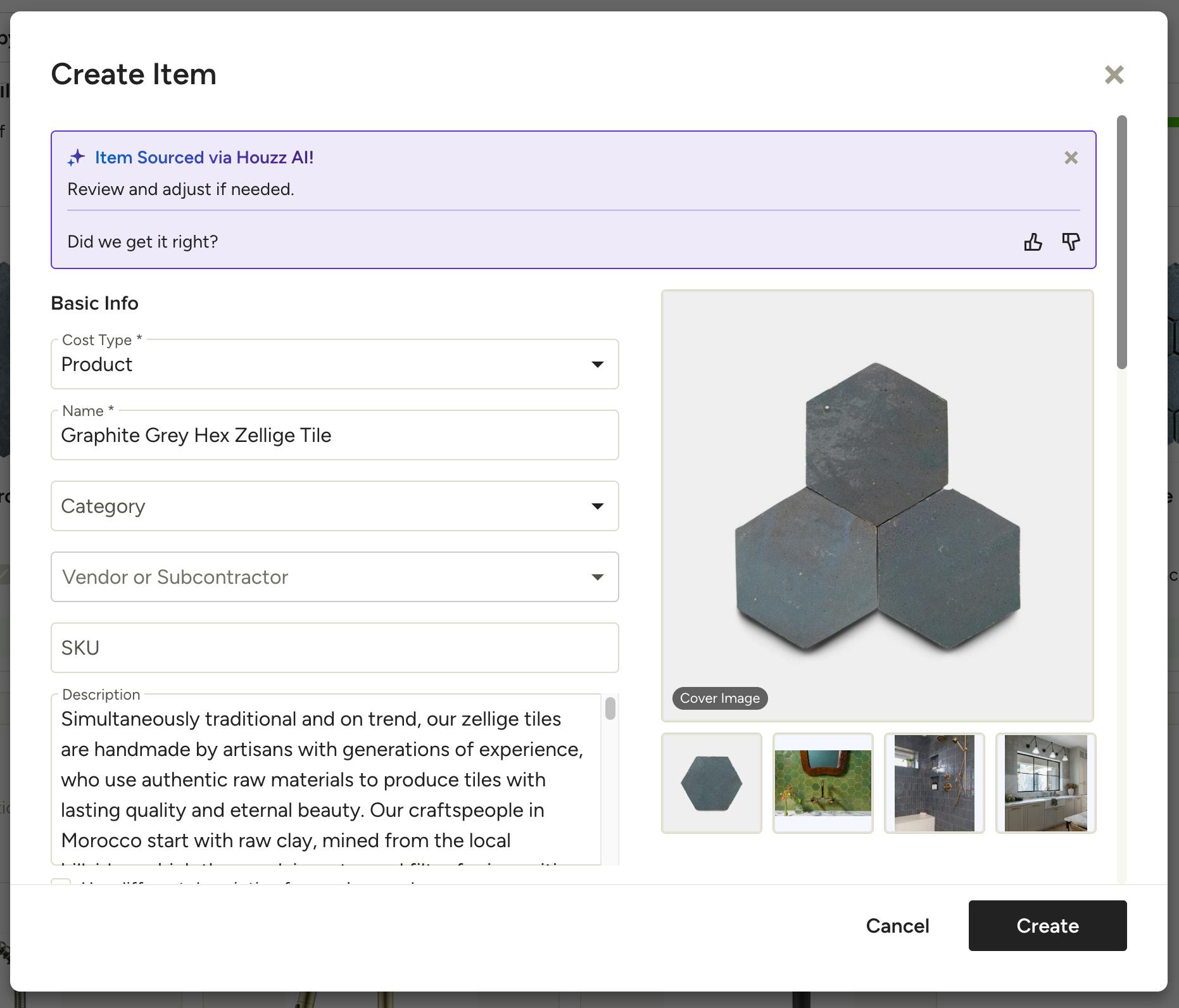Click the Create button
1179x1008 pixels.
point(1047,926)
